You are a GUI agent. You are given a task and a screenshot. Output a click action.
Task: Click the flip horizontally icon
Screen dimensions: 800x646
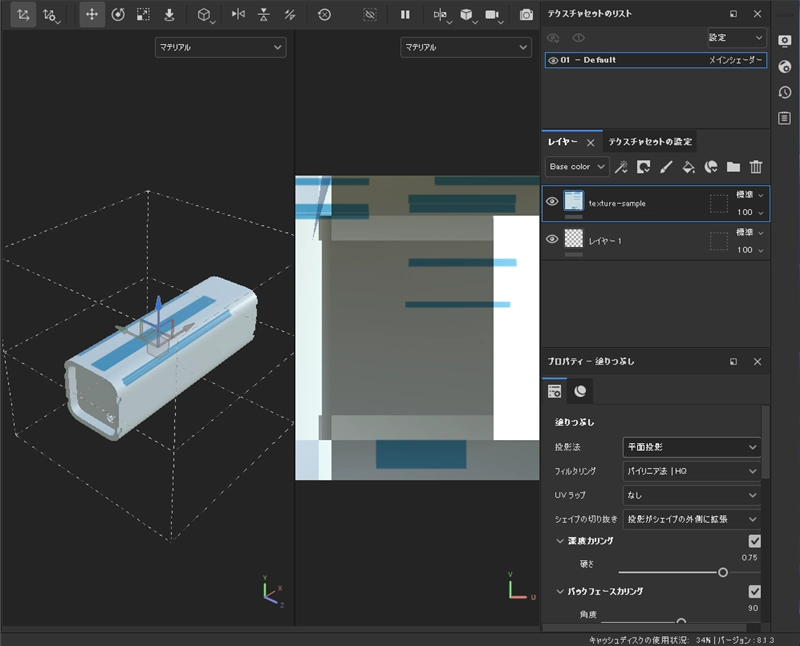pos(238,15)
